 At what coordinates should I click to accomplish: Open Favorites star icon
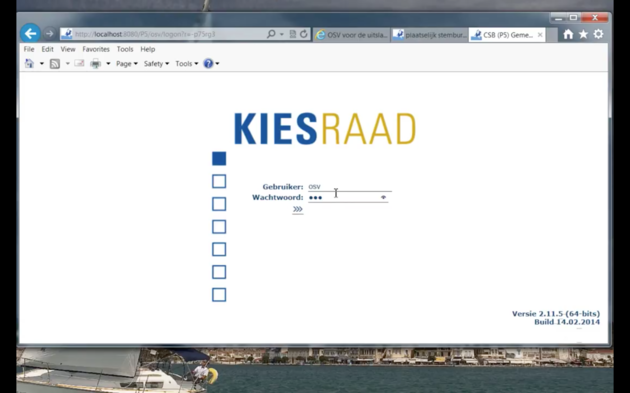point(583,35)
